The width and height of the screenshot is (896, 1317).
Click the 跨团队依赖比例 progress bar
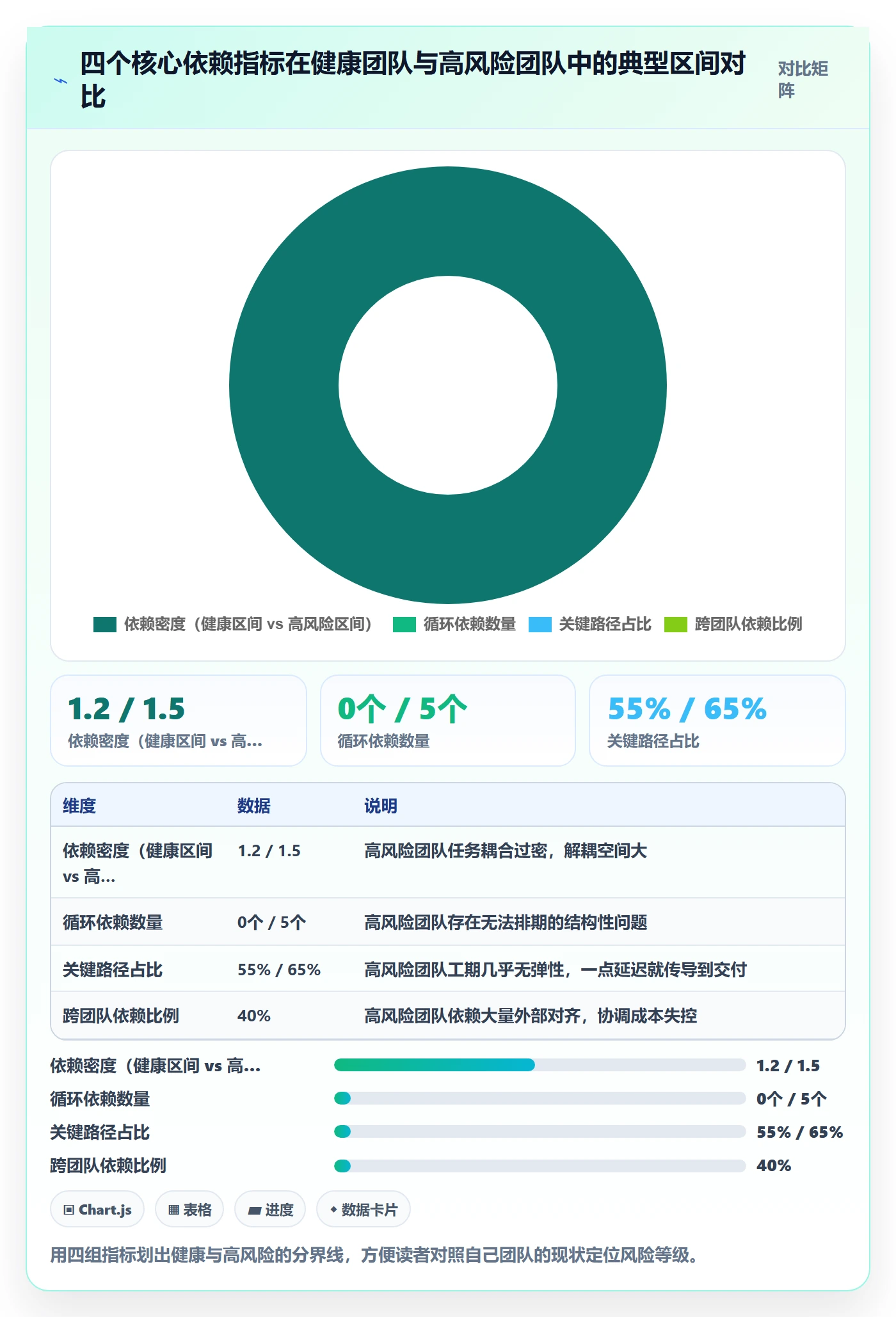(x=540, y=1165)
